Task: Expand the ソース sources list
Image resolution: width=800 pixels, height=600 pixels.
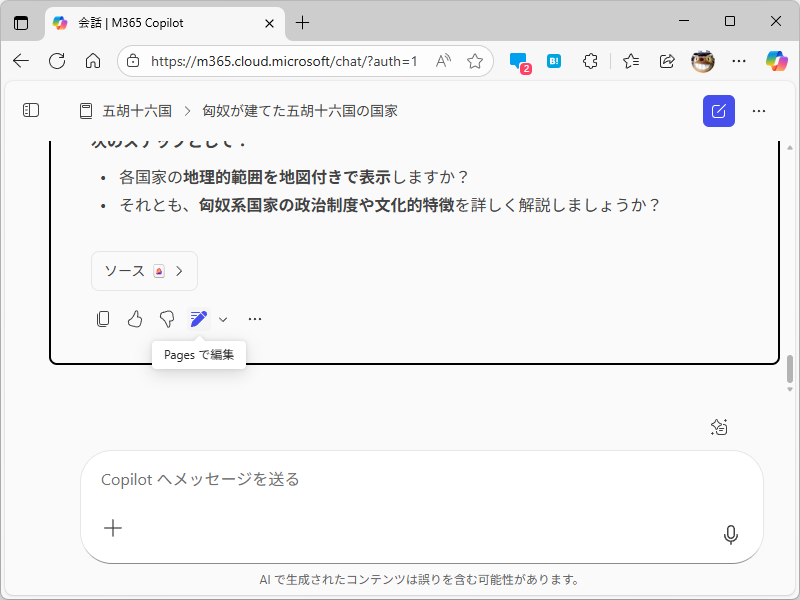Action: point(144,270)
